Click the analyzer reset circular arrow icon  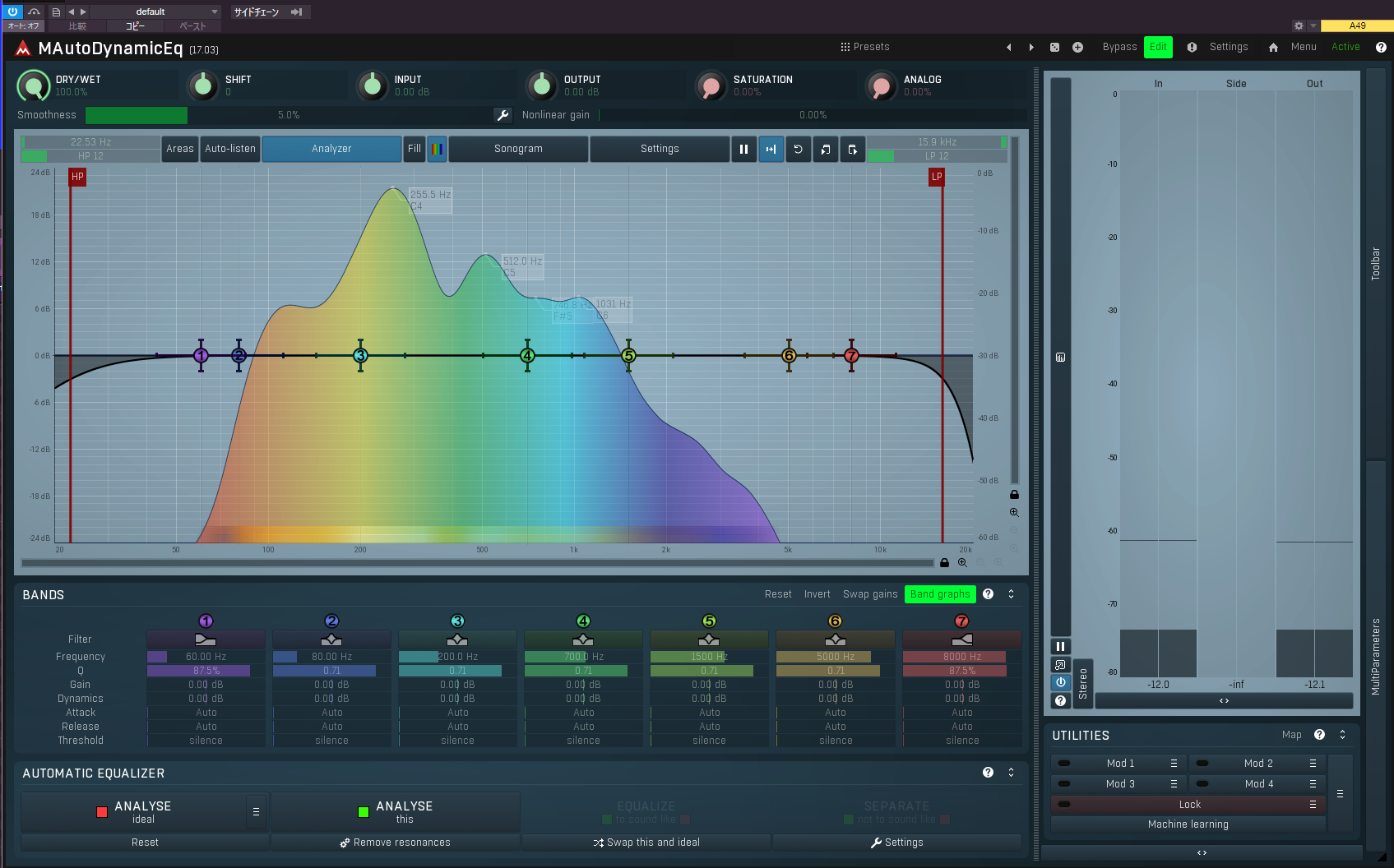pos(798,149)
